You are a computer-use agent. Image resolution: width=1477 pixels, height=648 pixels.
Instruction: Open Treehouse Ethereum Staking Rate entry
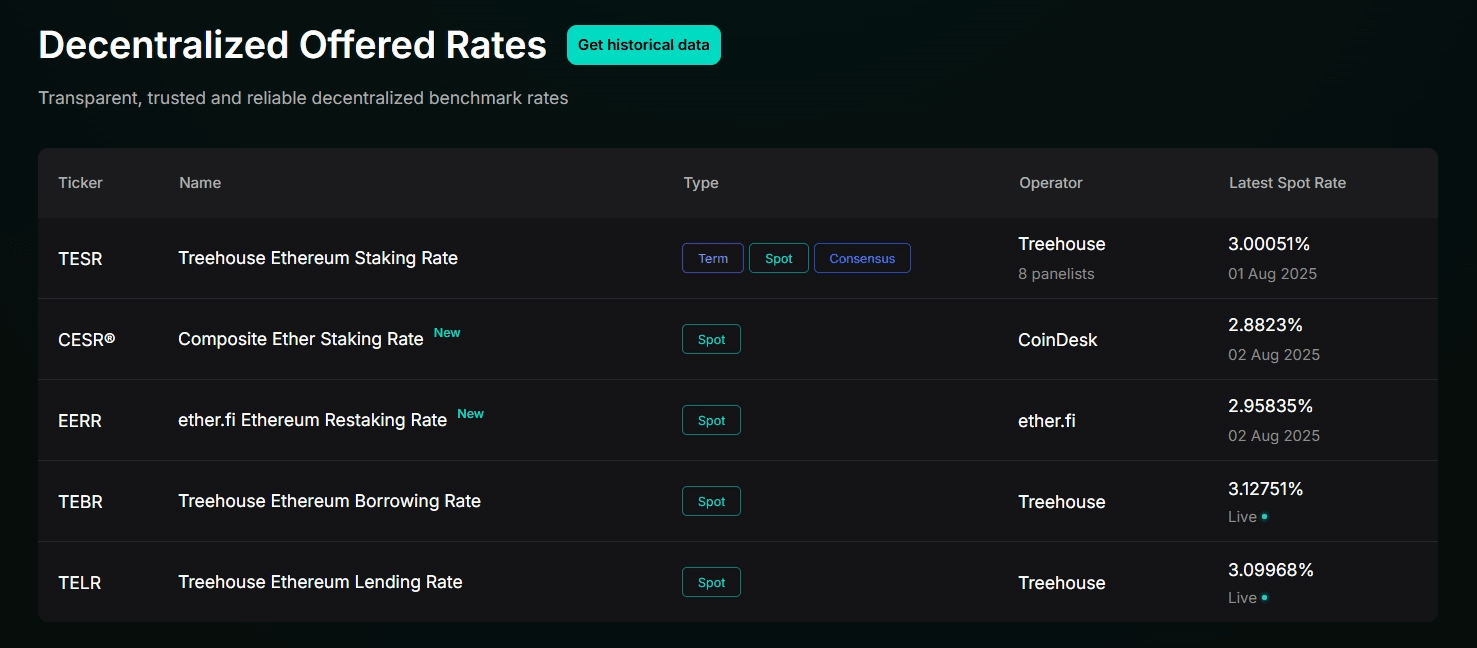tap(318, 258)
